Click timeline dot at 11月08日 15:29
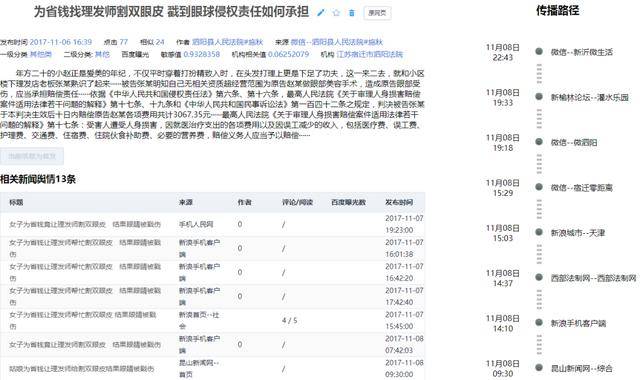The height and width of the screenshot is (380, 640). [539, 187]
